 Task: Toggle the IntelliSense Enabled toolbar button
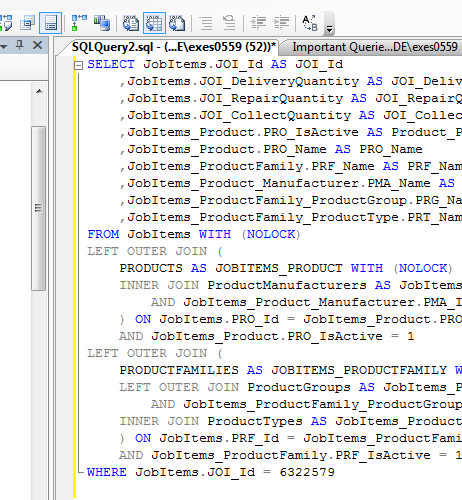point(50,23)
